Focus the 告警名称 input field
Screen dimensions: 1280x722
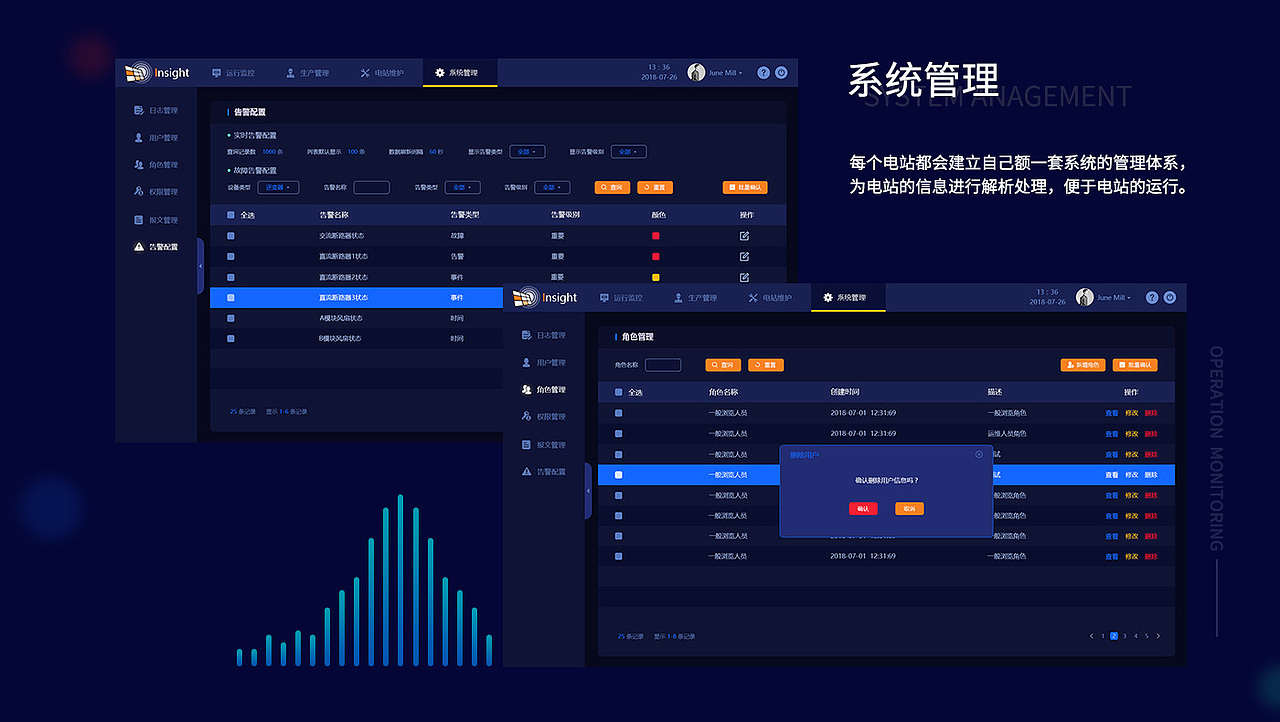tap(372, 187)
